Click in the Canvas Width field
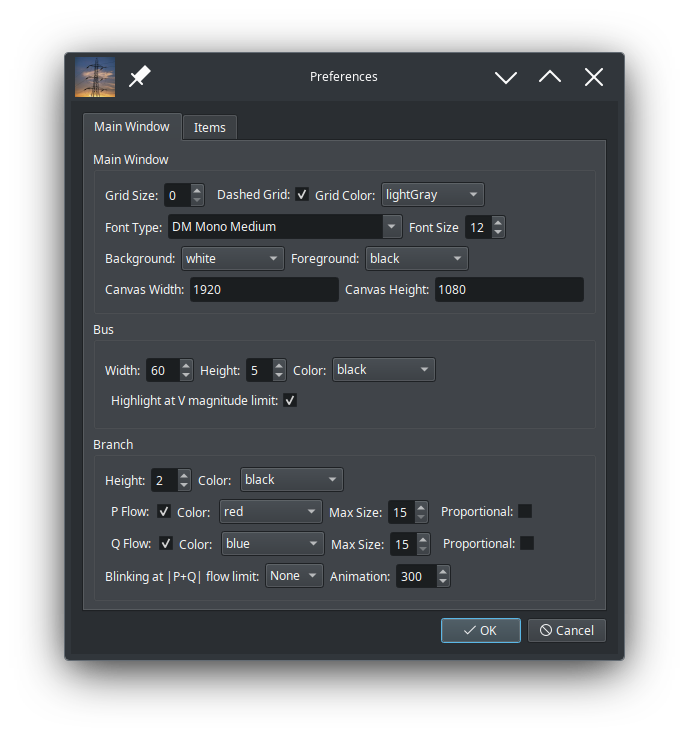 (x=264, y=290)
